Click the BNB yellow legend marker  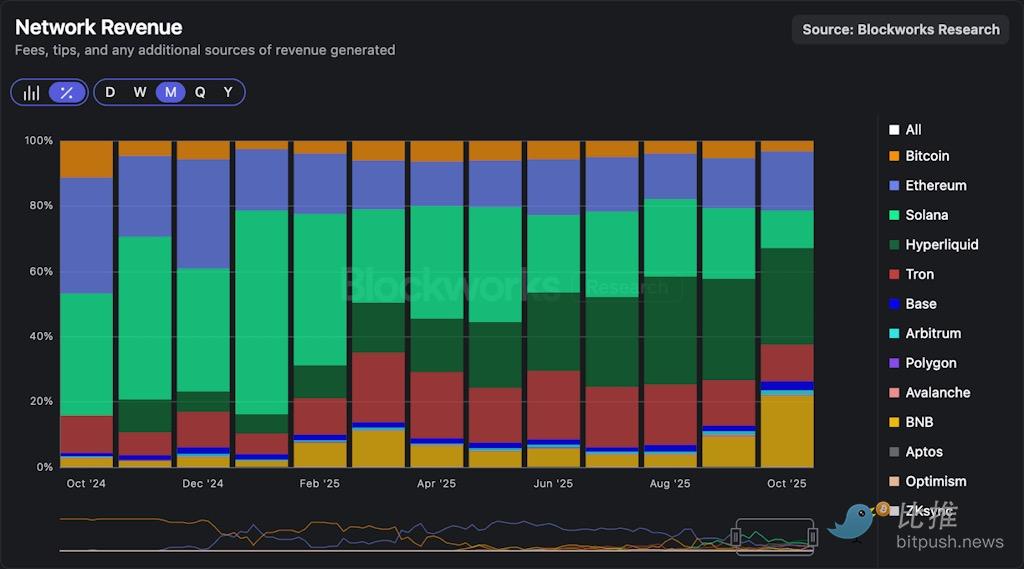[x=894, y=423]
